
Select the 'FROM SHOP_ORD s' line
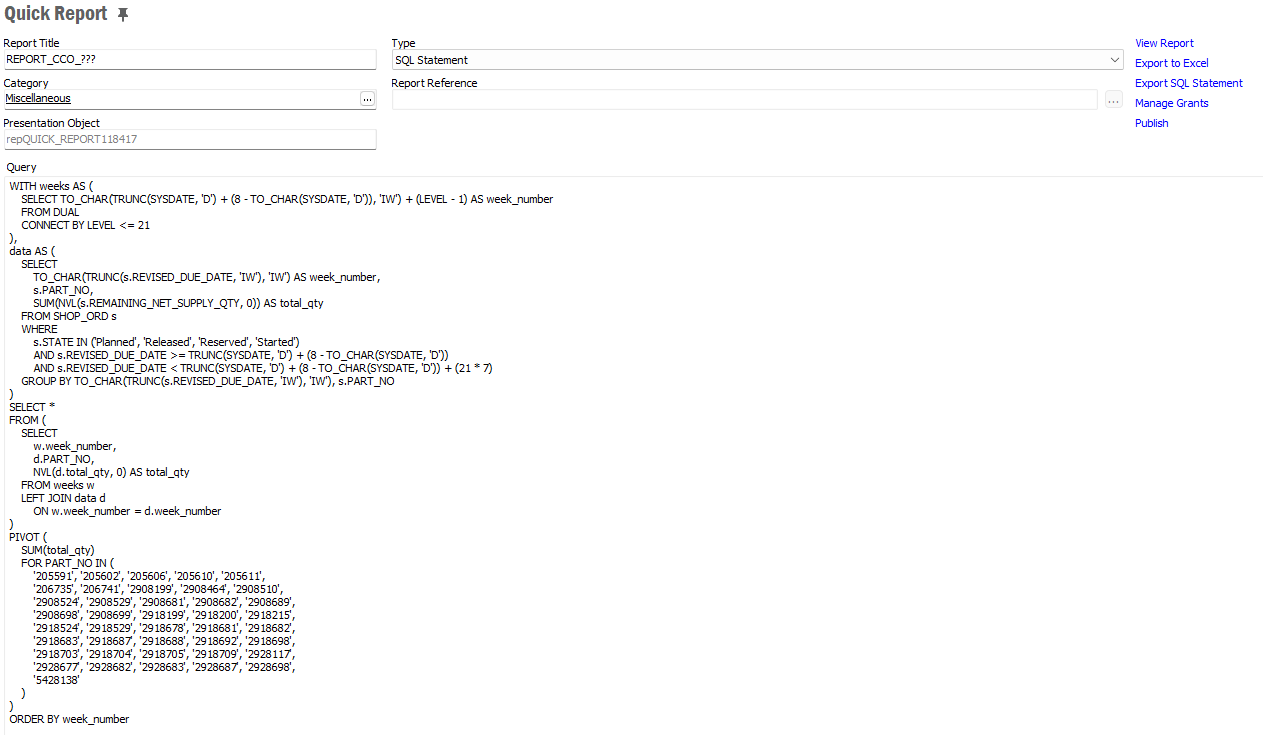point(69,316)
